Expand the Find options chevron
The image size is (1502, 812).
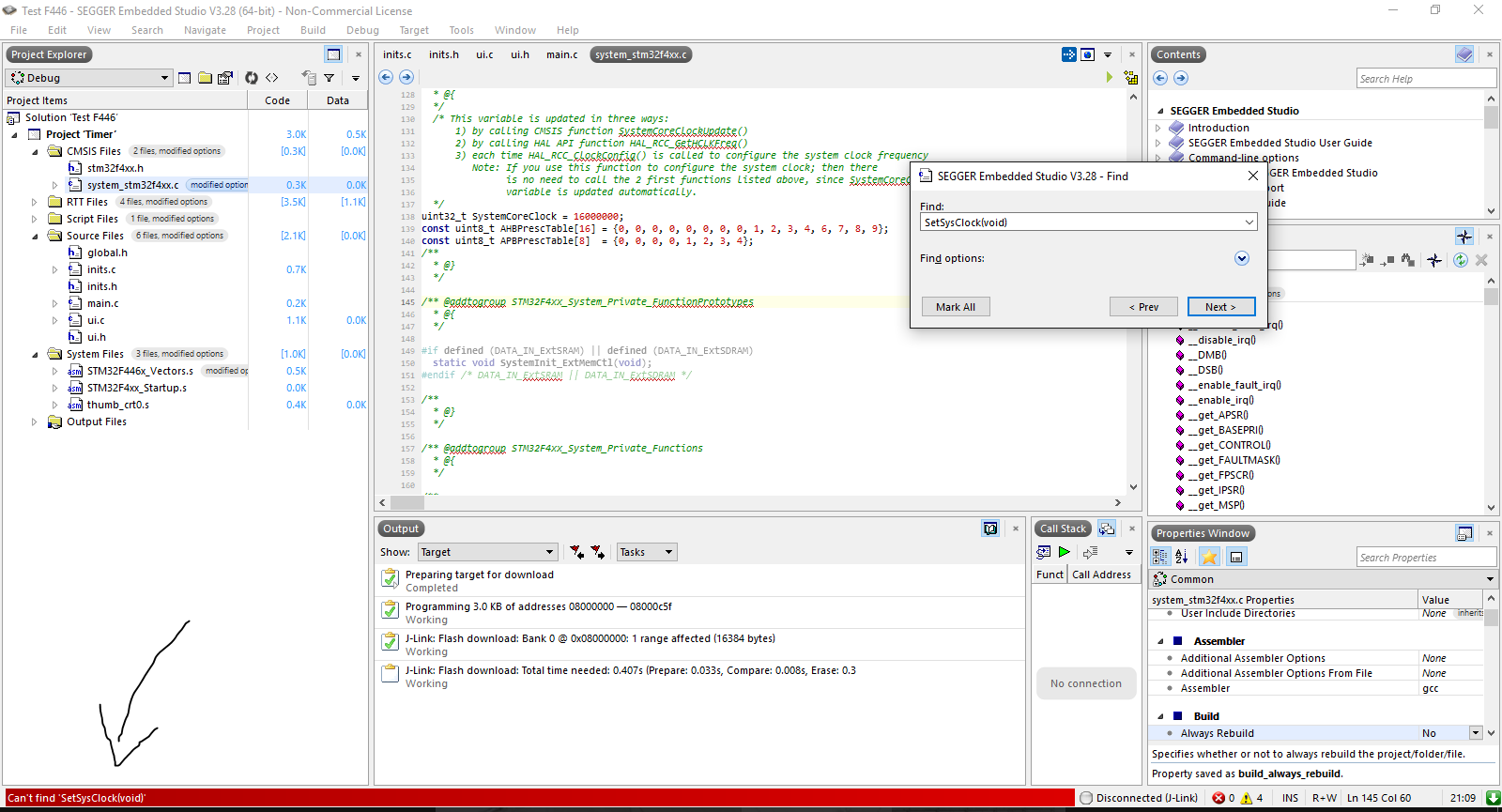tap(1242, 258)
